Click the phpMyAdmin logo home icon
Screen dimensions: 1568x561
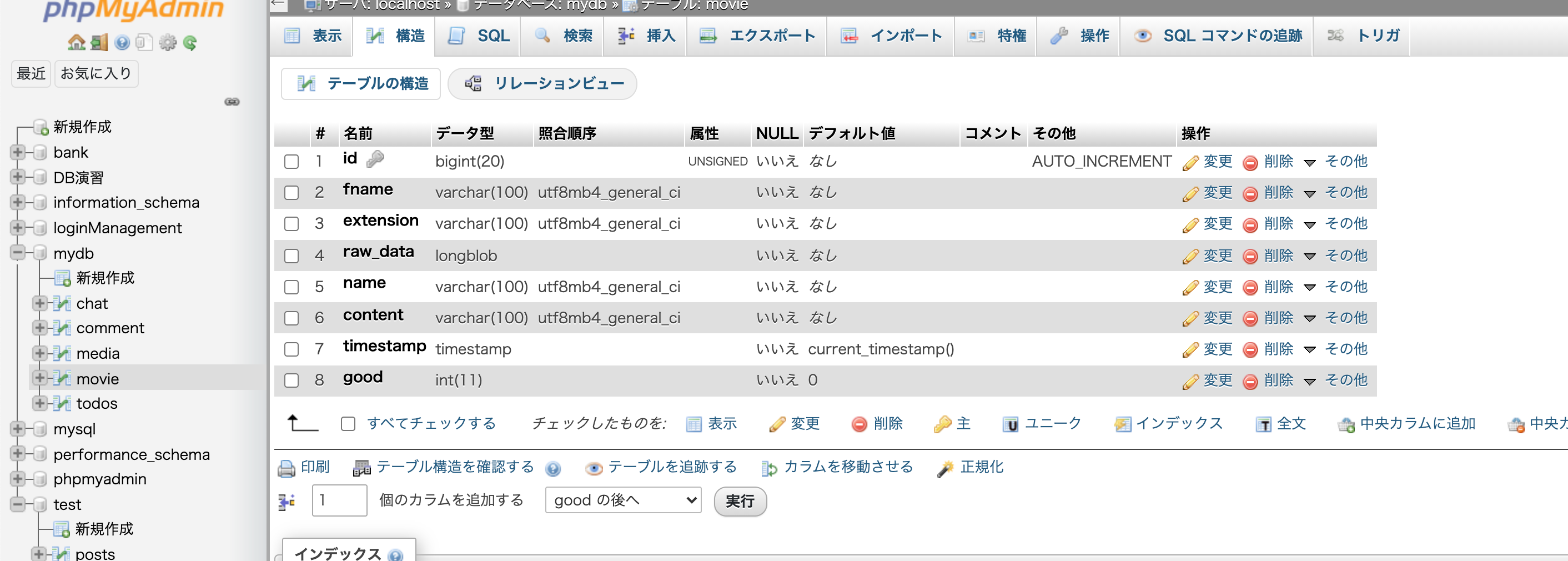pos(77,42)
